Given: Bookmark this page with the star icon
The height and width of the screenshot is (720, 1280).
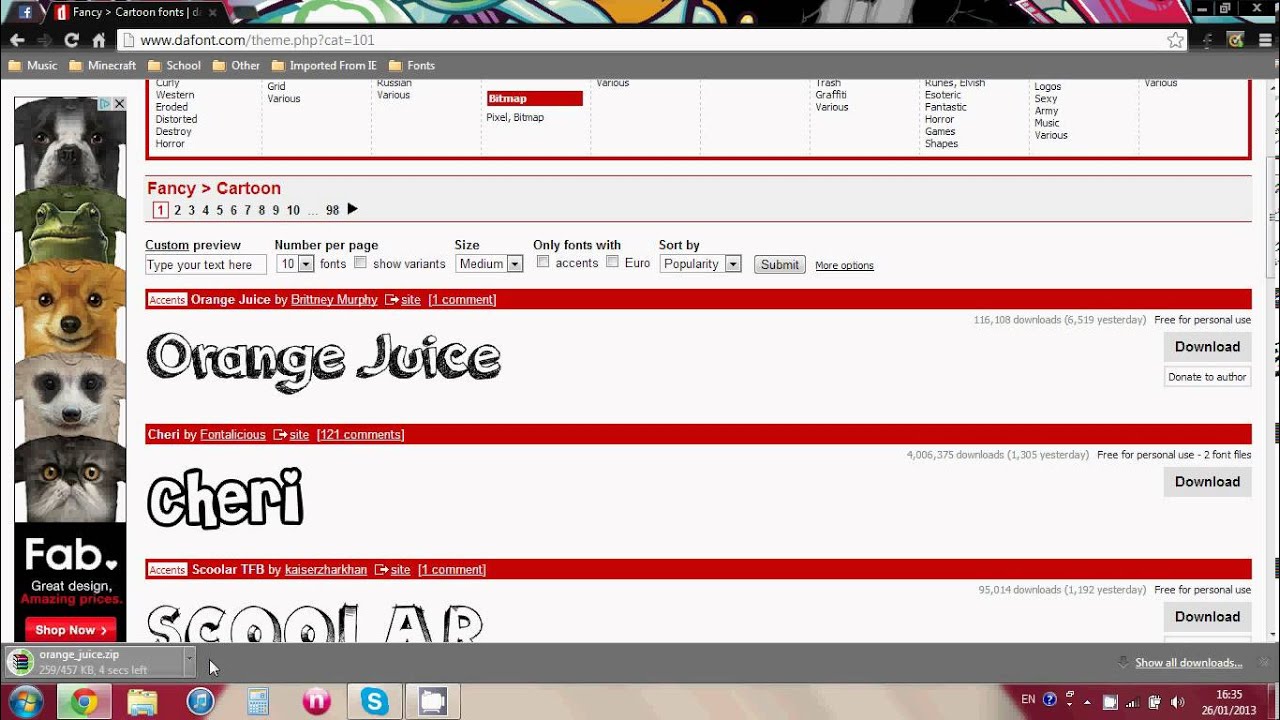Looking at the screenshot, I should (1175, 40).
